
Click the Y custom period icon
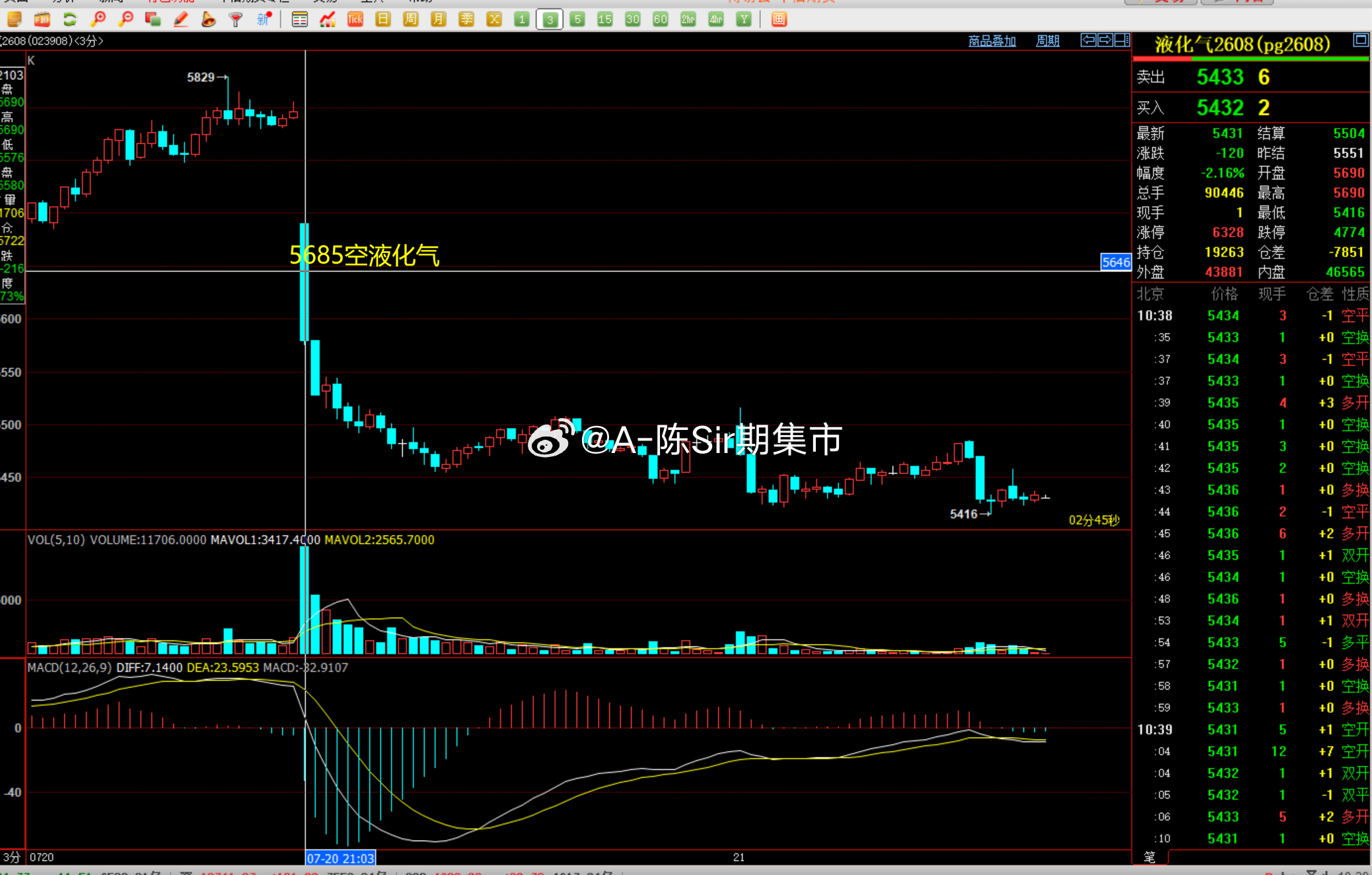744,19
